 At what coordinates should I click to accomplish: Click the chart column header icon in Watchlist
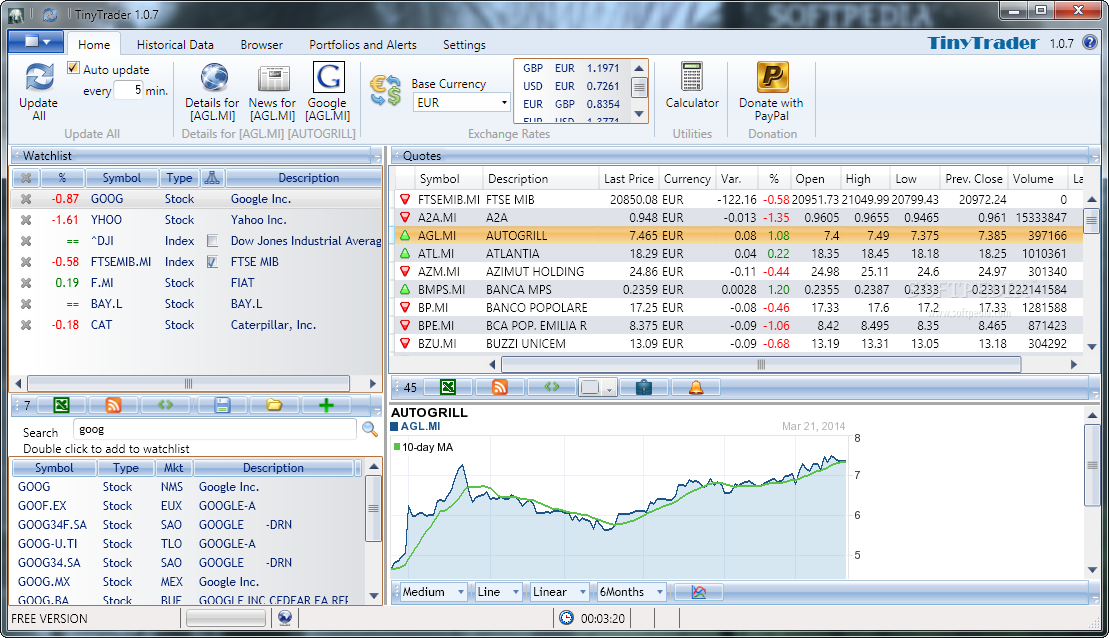(212, 178)
